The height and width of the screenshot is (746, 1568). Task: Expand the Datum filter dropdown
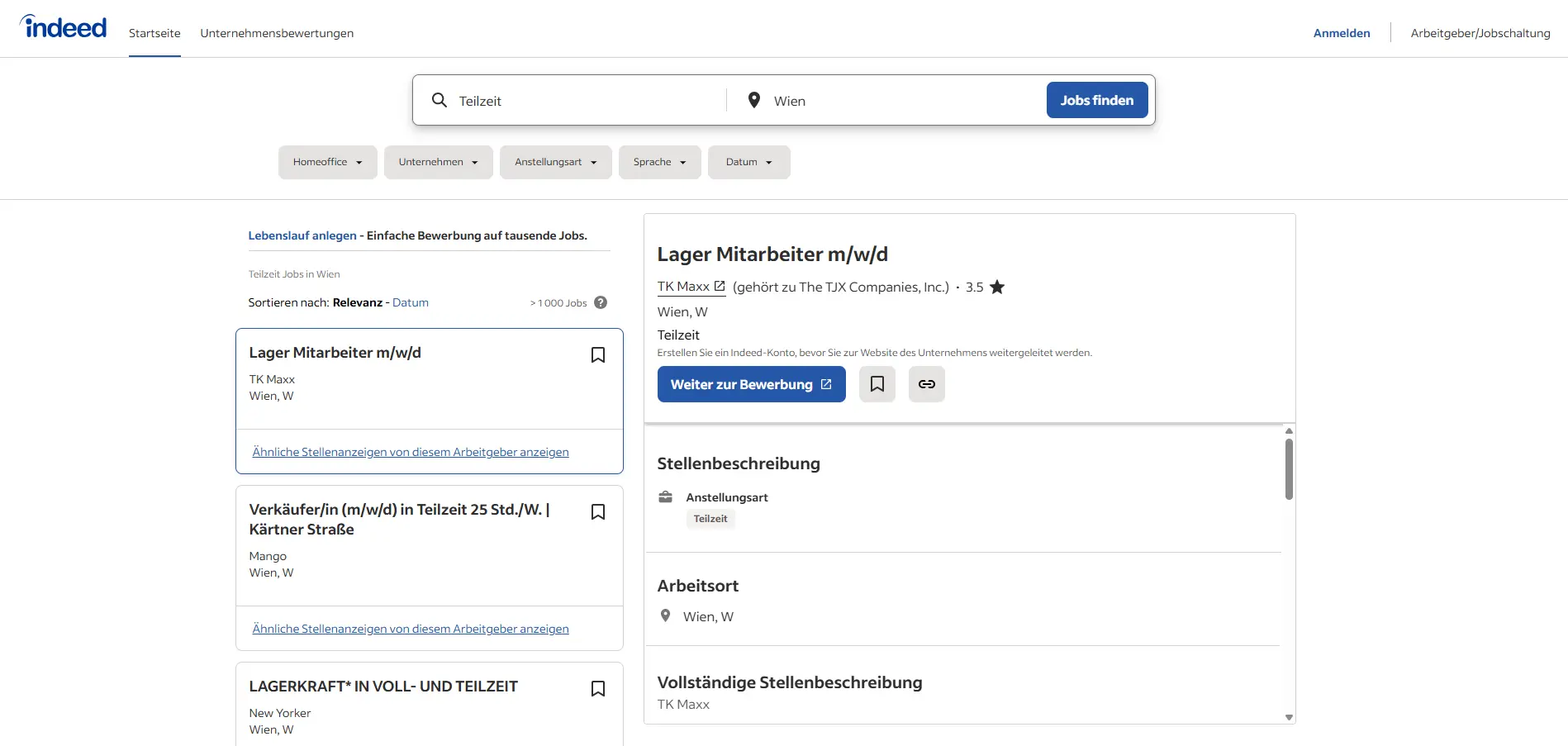(749, 162)
